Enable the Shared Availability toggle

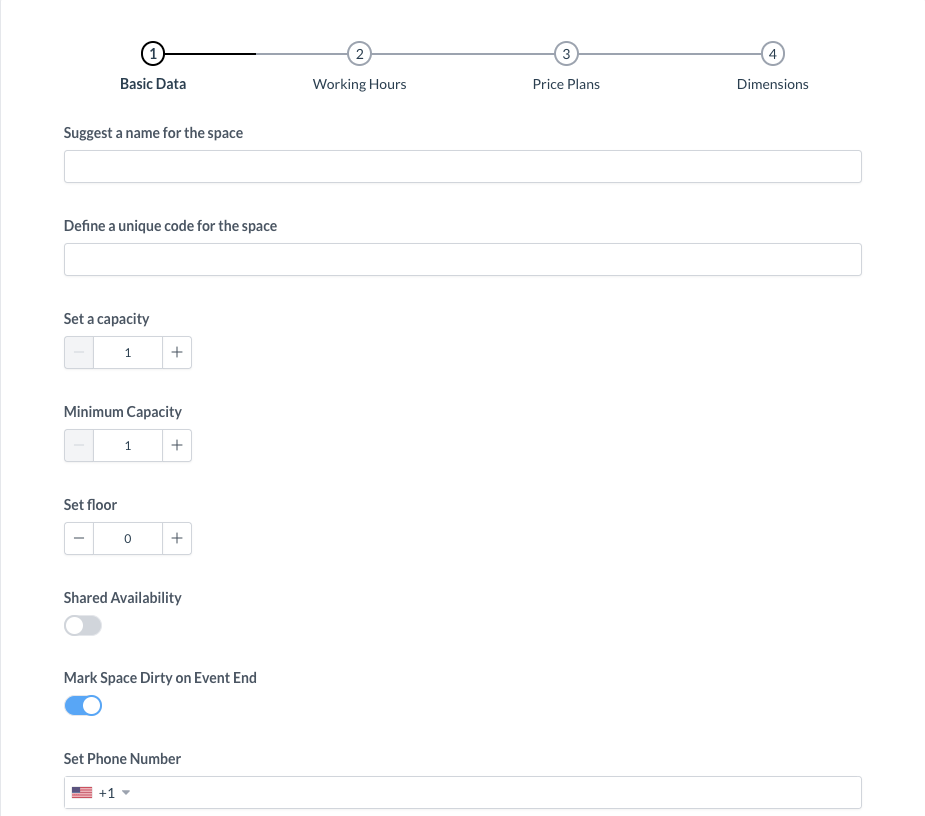pos(83,626)
